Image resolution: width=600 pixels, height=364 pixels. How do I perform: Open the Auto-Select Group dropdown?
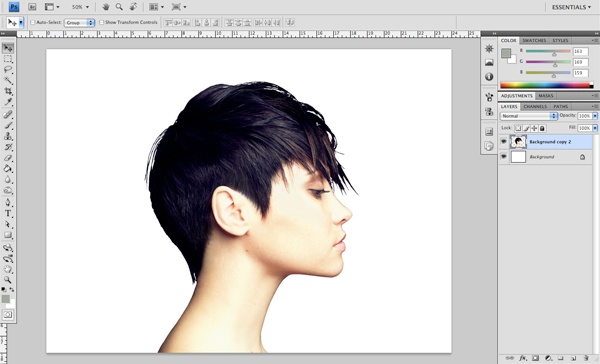[79, 23]
